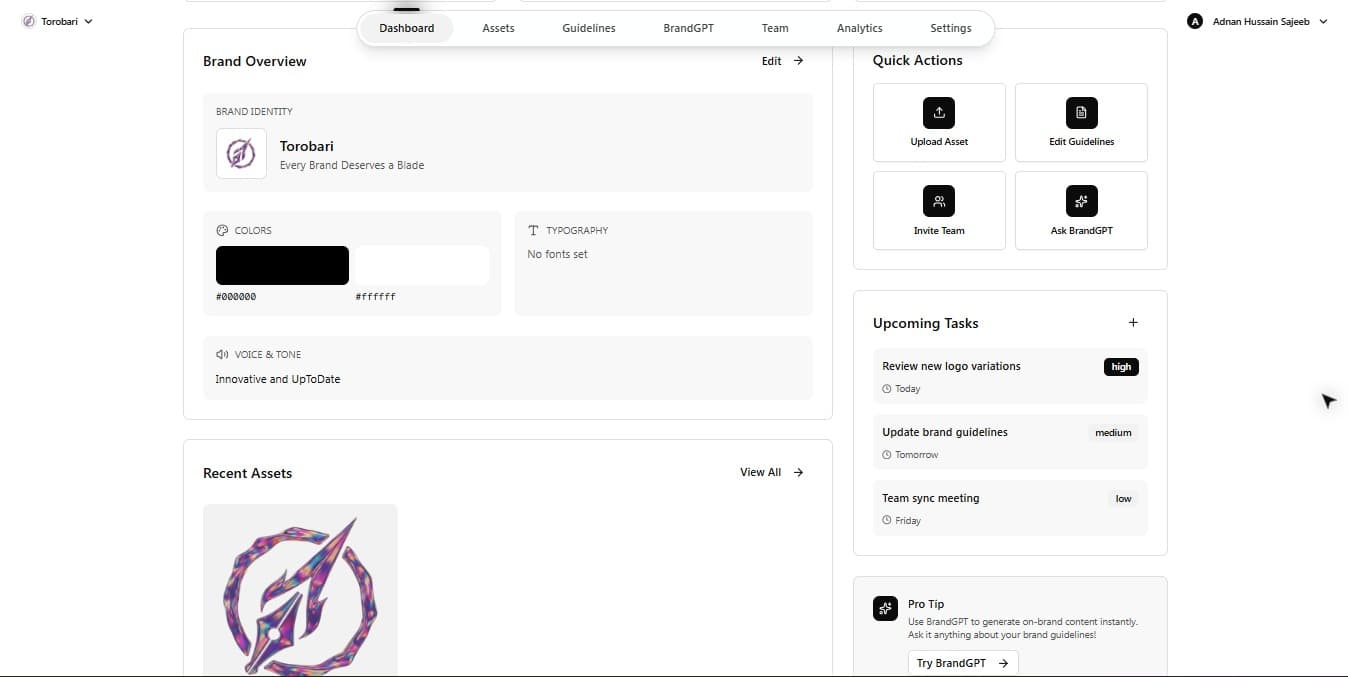Click the white #ffffff color swatch

click(x=421, y=264)
